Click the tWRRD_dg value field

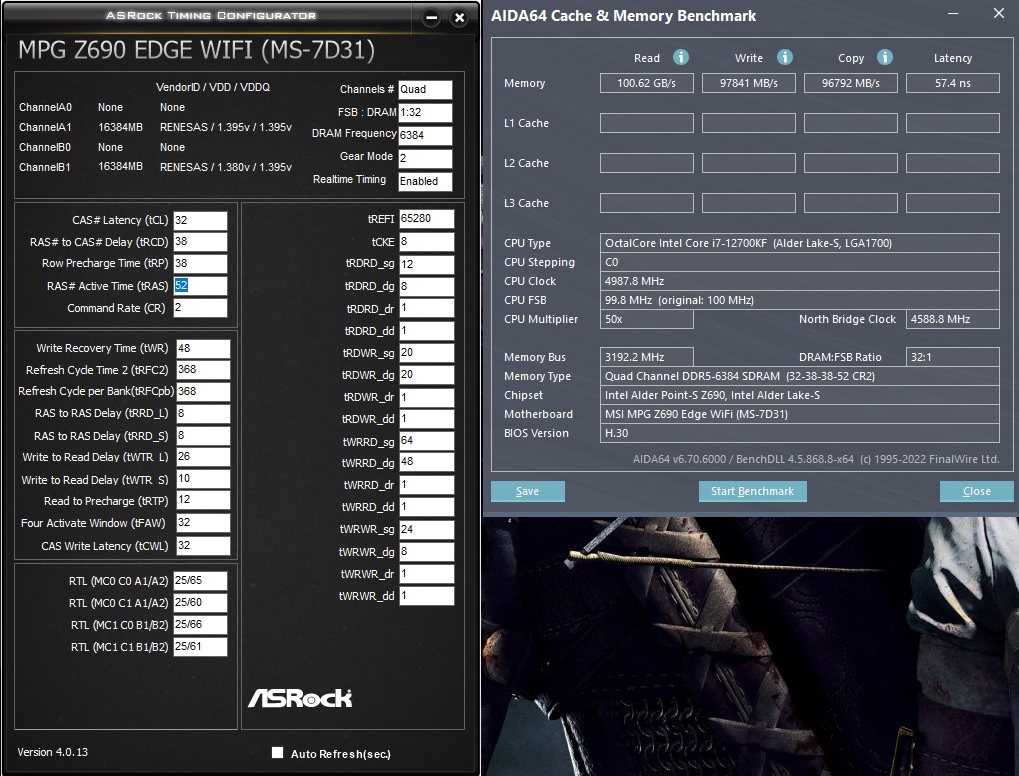426,462
